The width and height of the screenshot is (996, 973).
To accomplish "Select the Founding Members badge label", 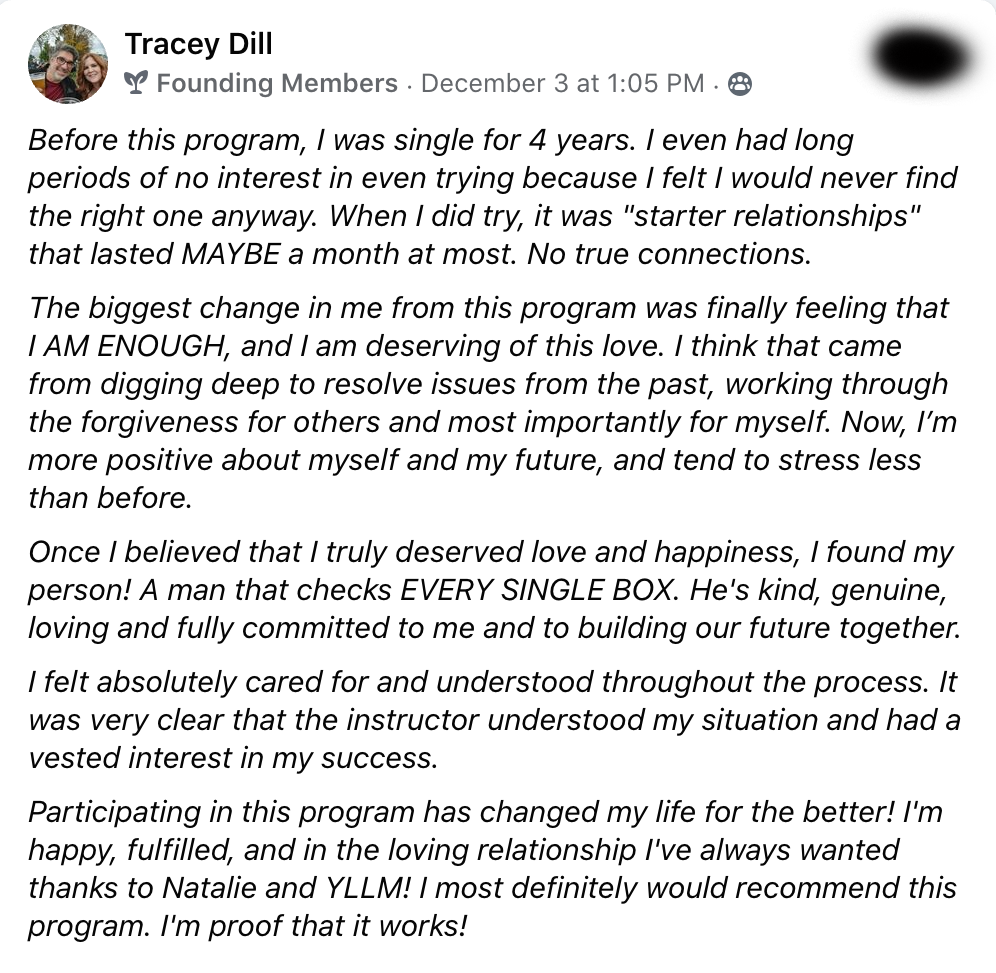I will click(276, 84).
